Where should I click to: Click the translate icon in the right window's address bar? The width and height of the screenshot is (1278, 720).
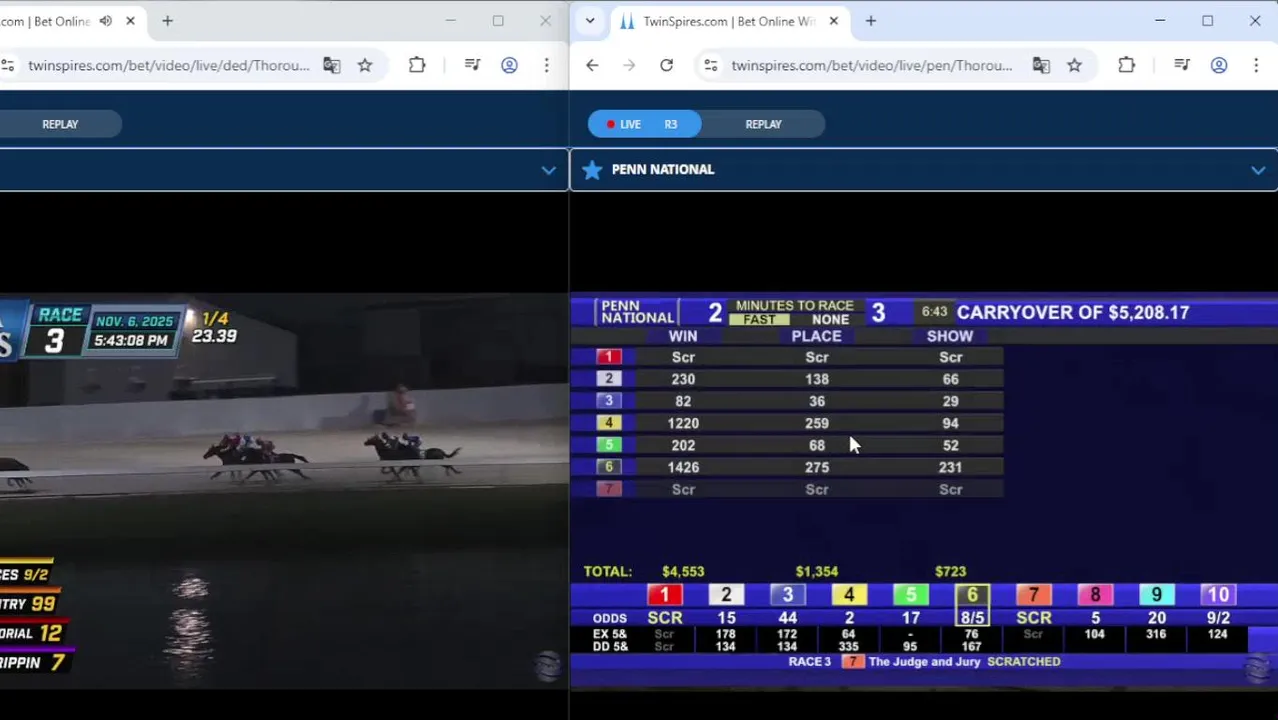click(1041, 65)
